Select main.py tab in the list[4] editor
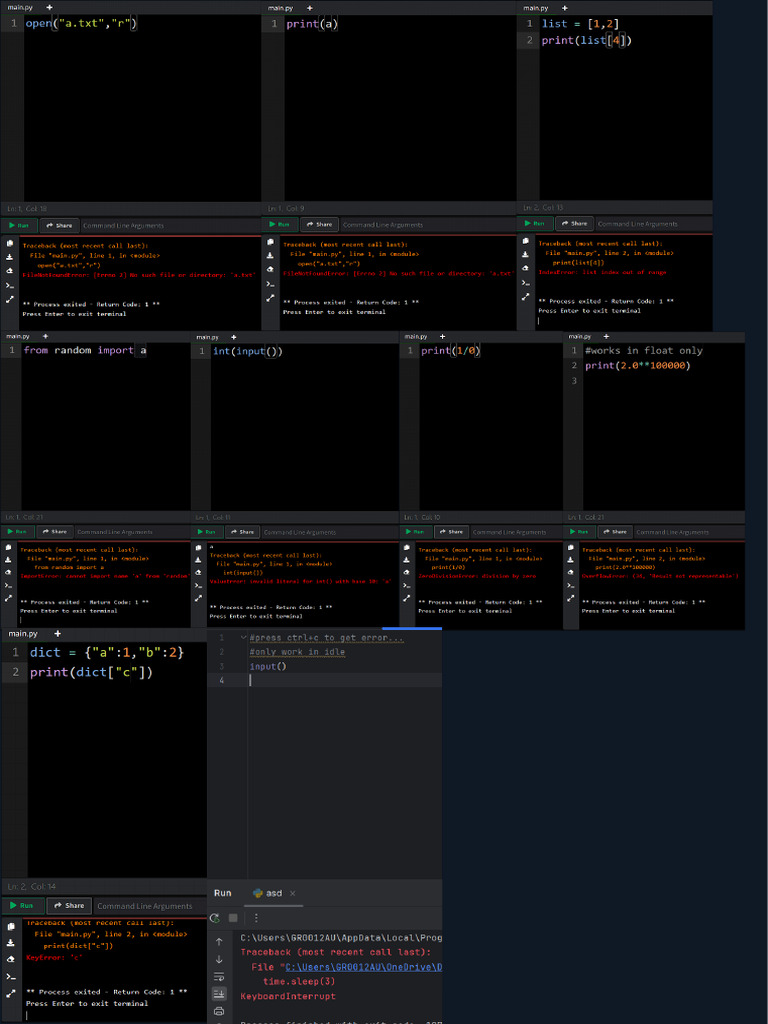 (x=536, y=8)
